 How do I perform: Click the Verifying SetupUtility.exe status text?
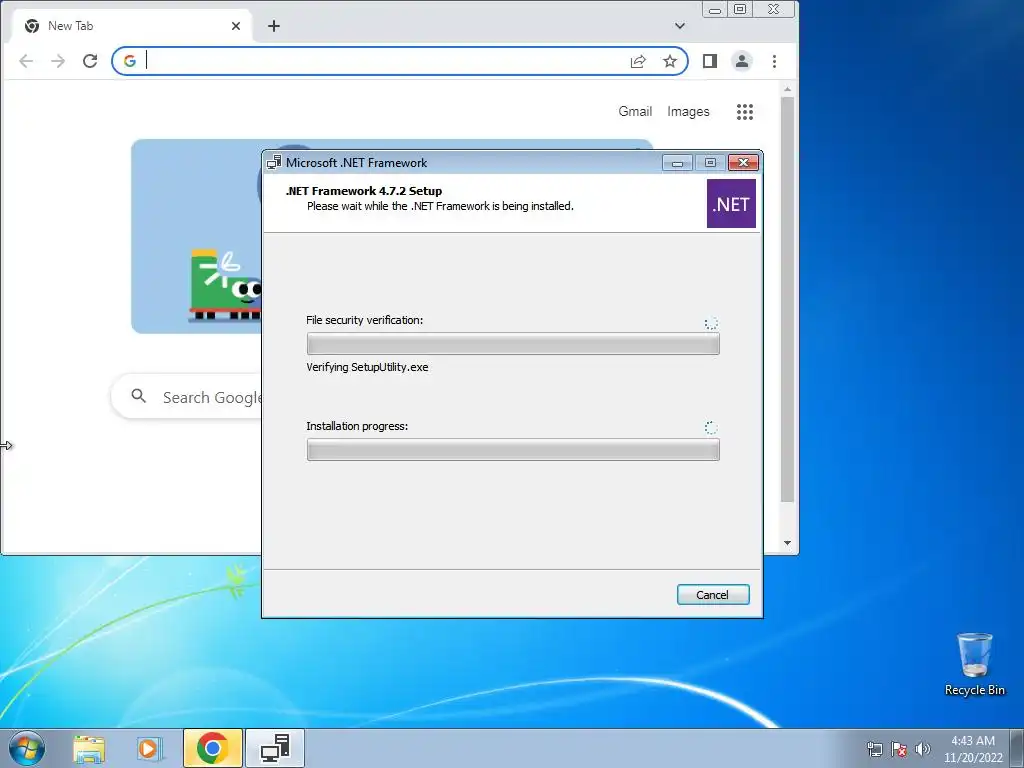[x=367, y=367]
